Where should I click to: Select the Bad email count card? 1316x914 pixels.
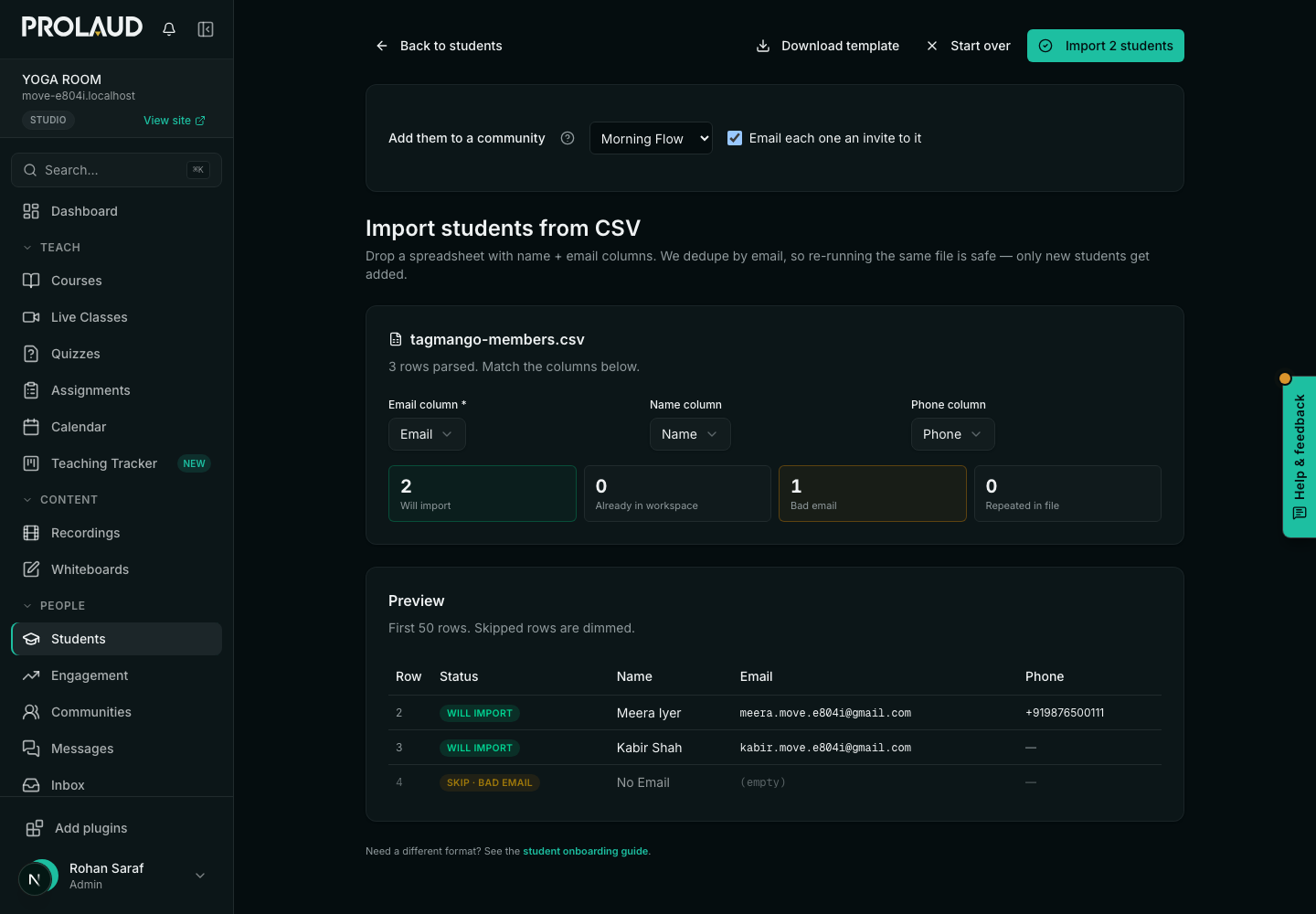pyautogui.click(x=873, y=494)
